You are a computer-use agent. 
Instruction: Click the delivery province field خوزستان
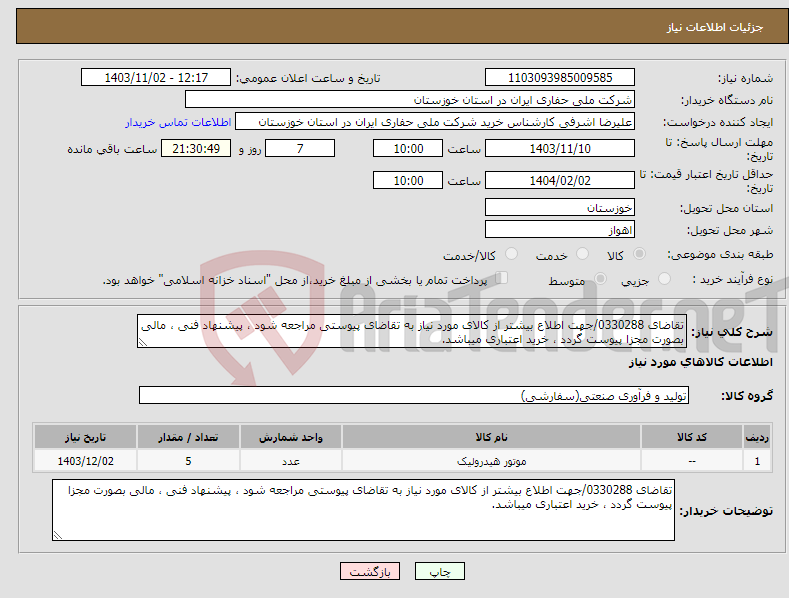click(560, 207)
